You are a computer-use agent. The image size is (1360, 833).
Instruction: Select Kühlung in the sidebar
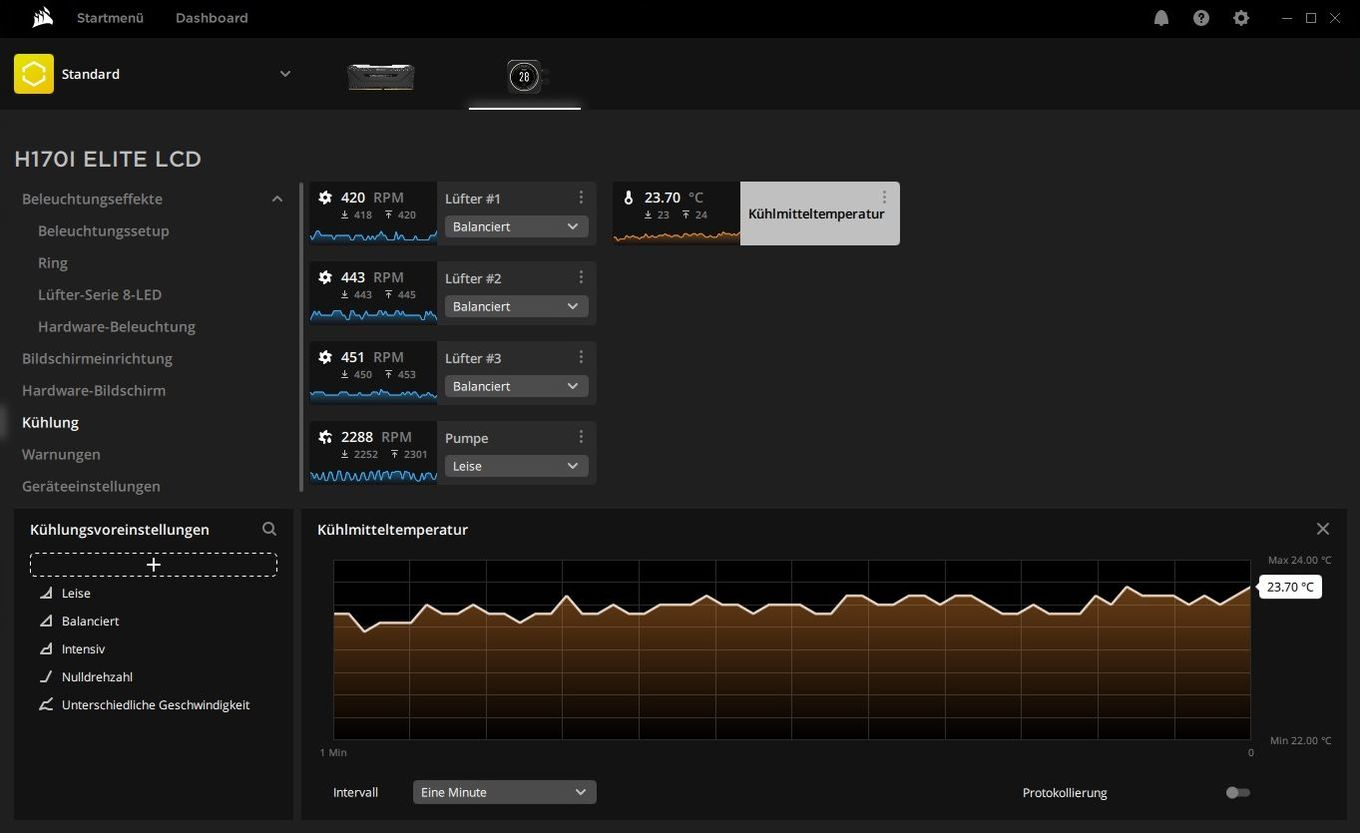(50, 423)
